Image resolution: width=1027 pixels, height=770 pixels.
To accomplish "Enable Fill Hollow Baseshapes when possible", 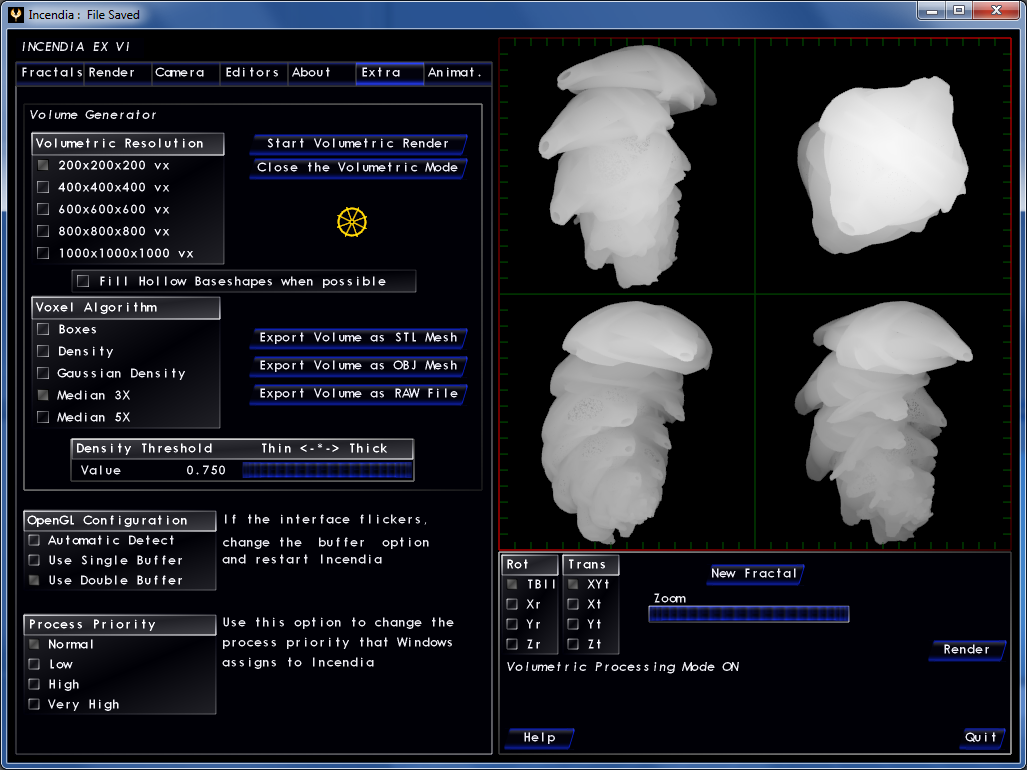I will coord(83,281).
